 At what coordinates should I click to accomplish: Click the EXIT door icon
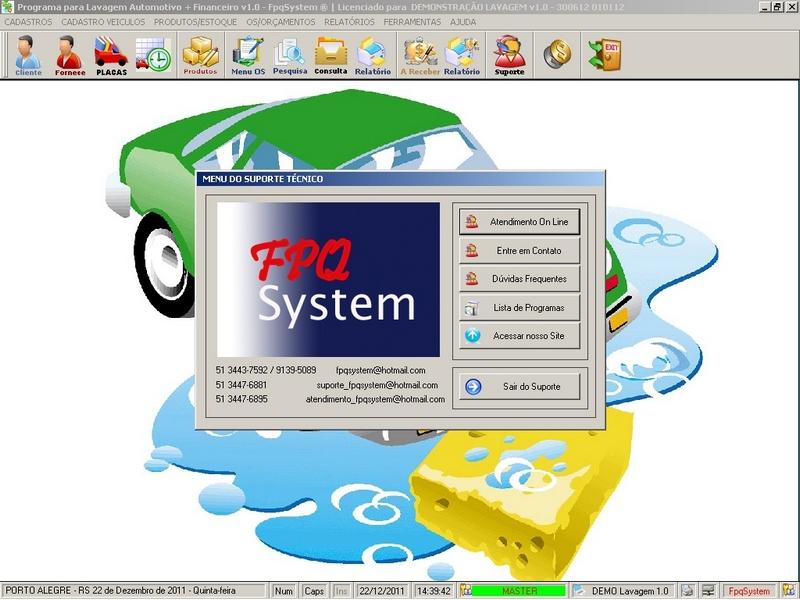(x=605, y=54)
